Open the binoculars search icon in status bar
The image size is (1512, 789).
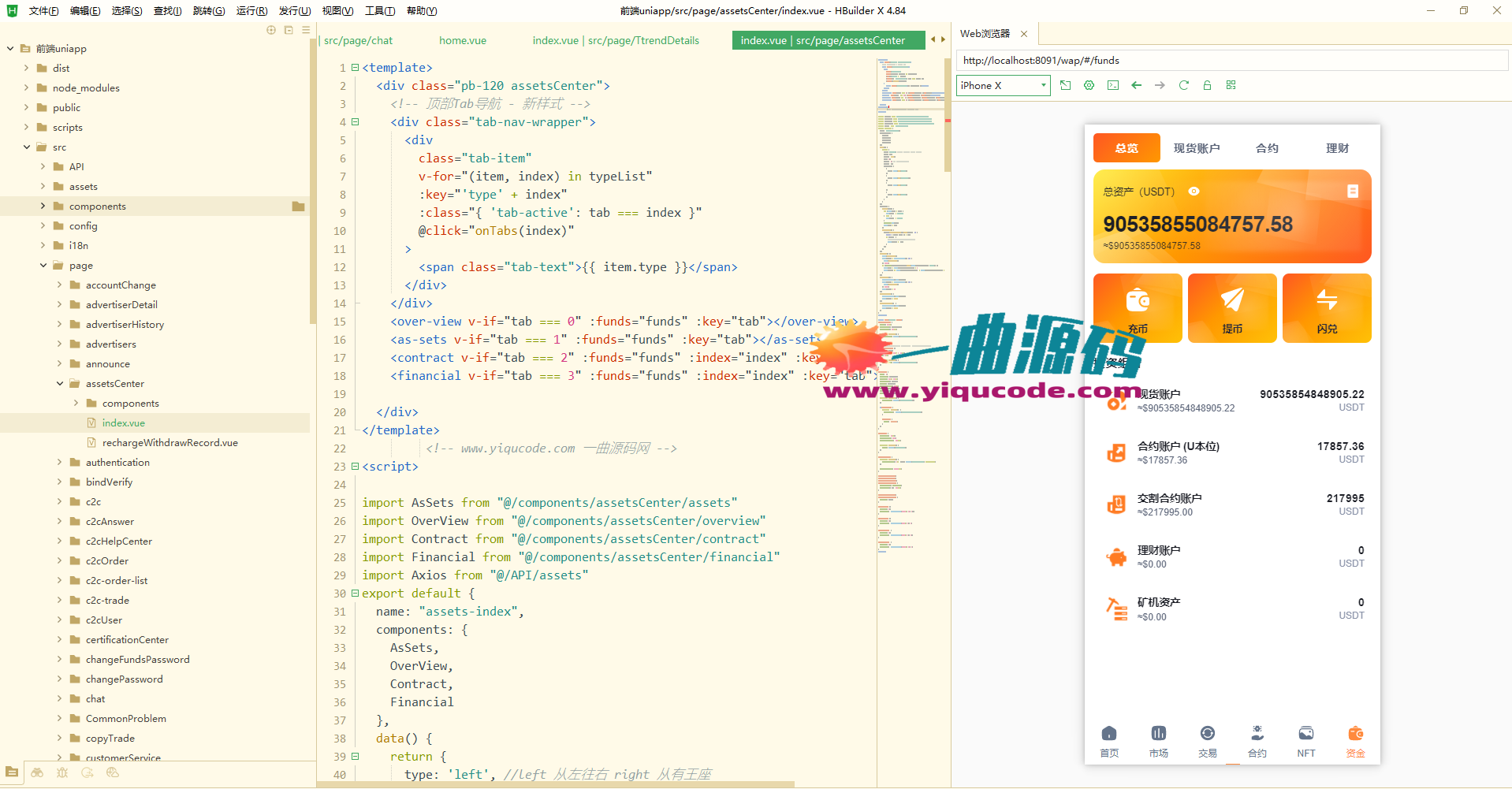[37, 773]
